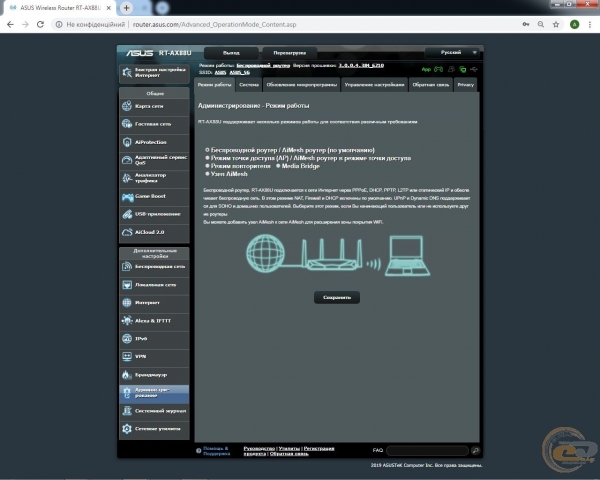600x480 pixels.
Task: Click the USB status icon in header
Action: [x=474, y=69]
